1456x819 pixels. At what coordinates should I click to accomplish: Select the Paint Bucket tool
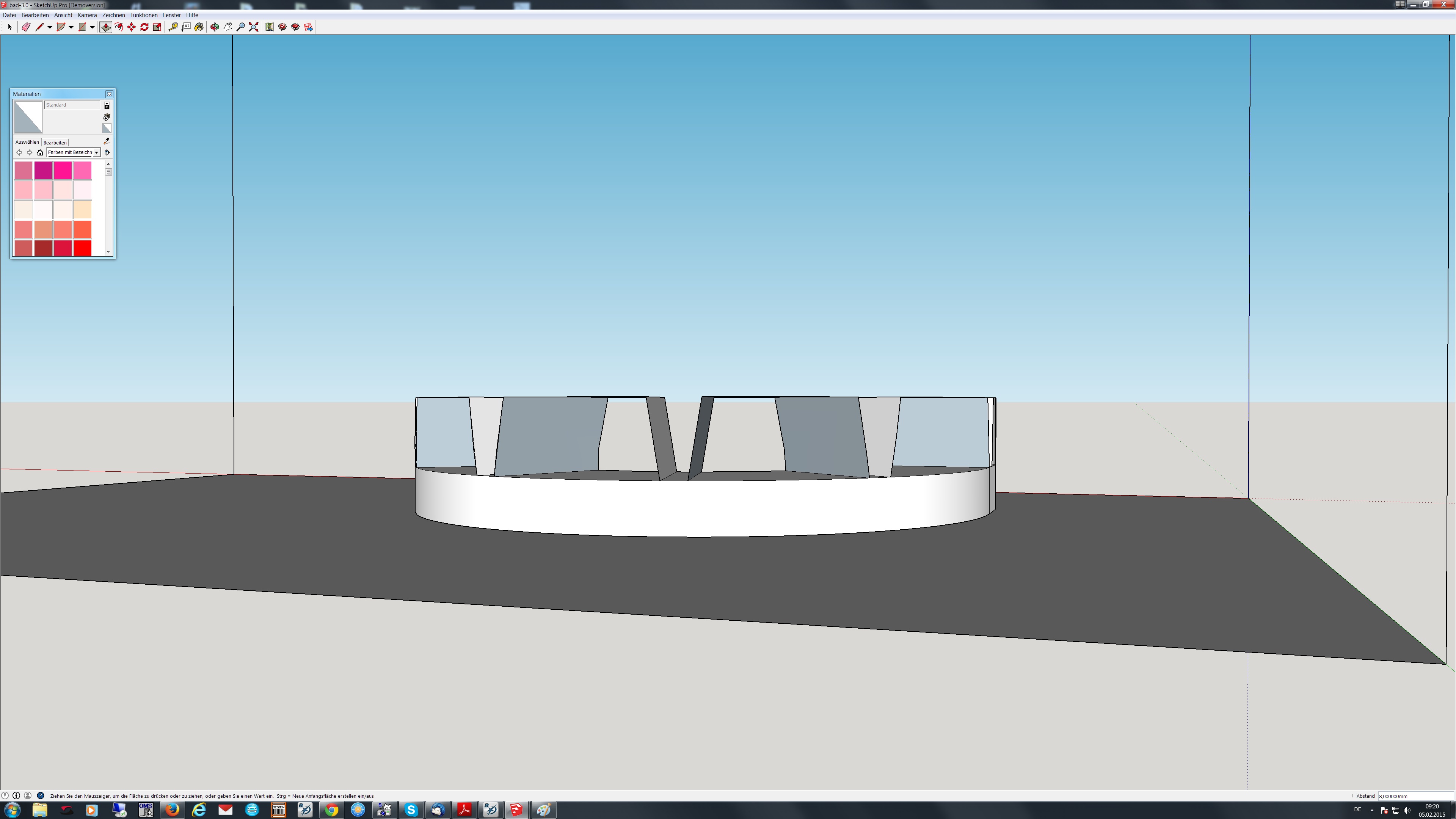click(x=199, y=27)
